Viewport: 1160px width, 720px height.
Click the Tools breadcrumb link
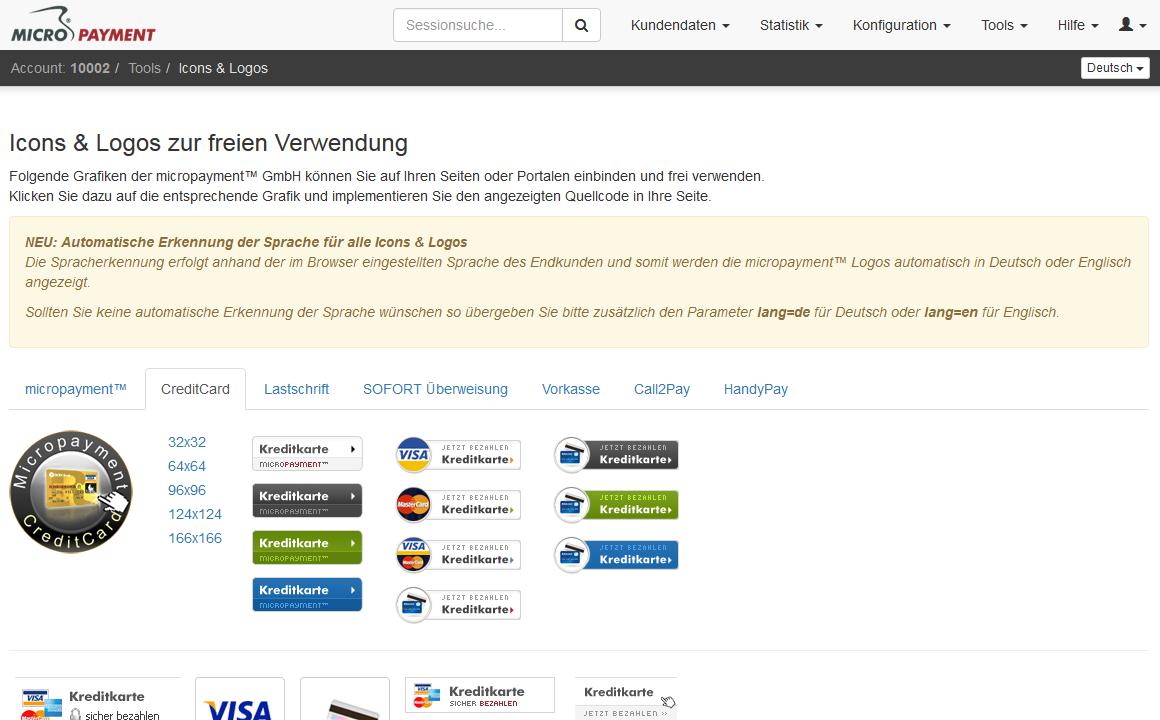pyautogui.click(x=144, y=68)
